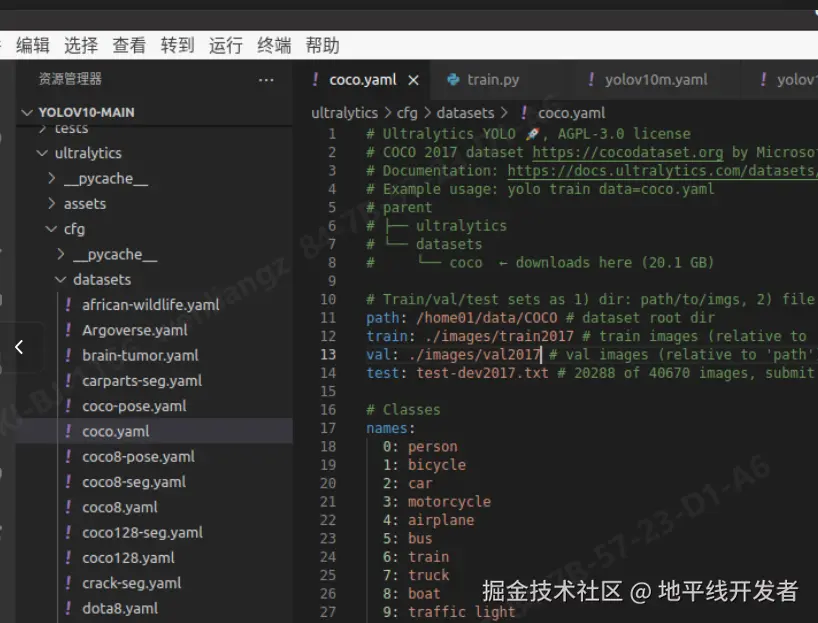Collapse the datasets folder
818x623 pixels.
[x=61, y=280]
